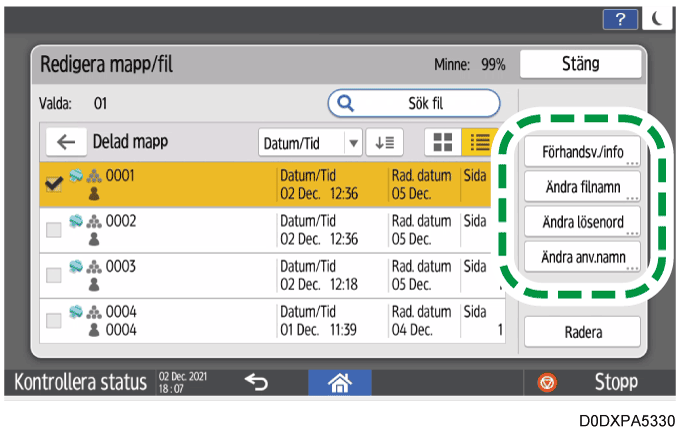The height and width of the screenshot is (431, 679).
Task: Tick the checkbox for file 0004
Action: tap(54, 321)
